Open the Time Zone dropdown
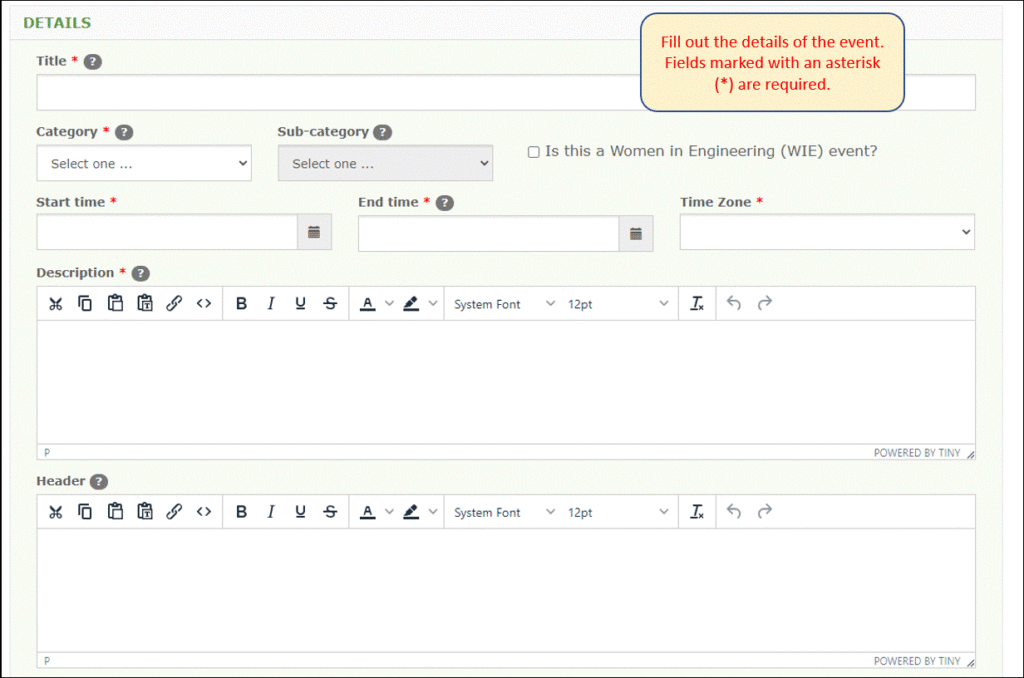 pyautogui.click(x=826, y=231)
